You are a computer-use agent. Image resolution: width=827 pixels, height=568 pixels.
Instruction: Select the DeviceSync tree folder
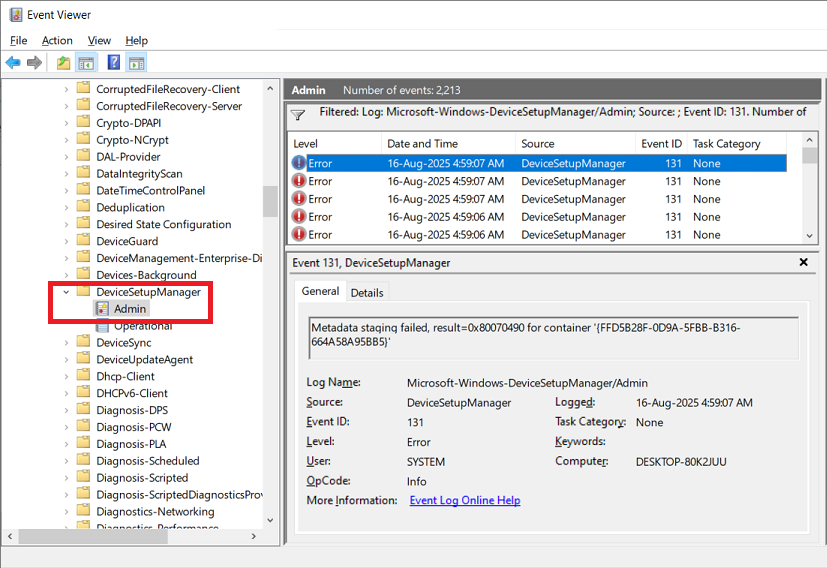tap(123, 342)
